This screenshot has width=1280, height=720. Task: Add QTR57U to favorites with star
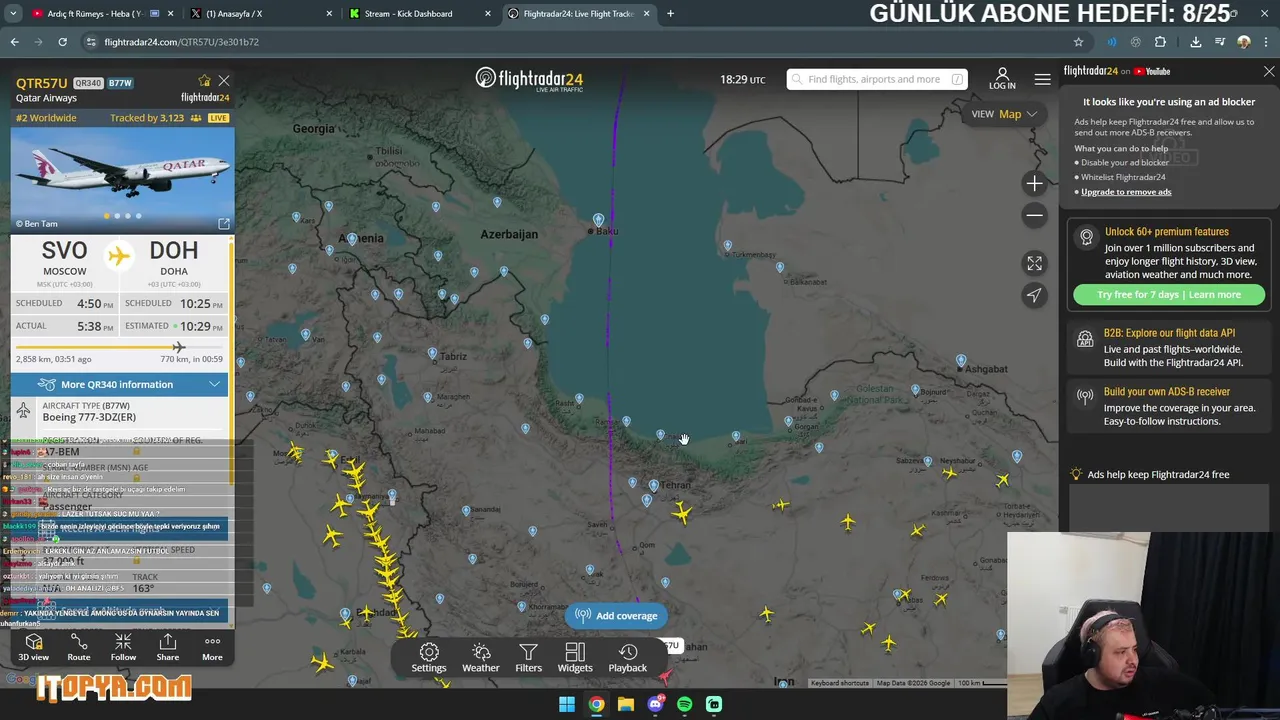click(x=205, y=81)
